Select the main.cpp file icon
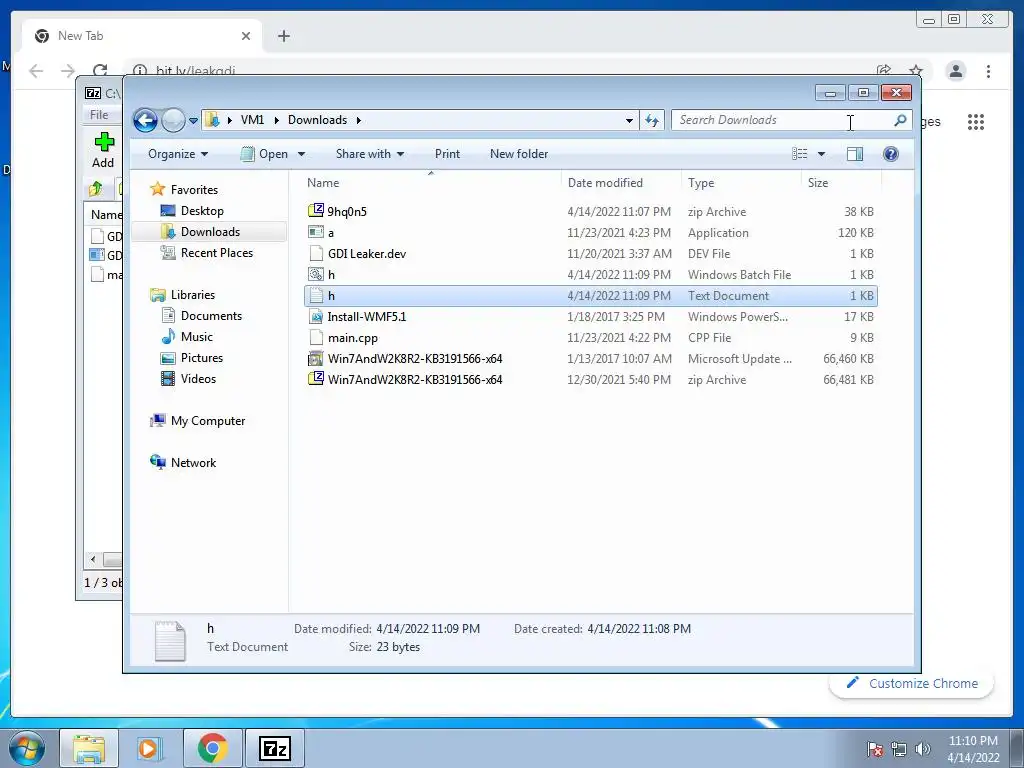1024x768 pixels. [316, 338]
